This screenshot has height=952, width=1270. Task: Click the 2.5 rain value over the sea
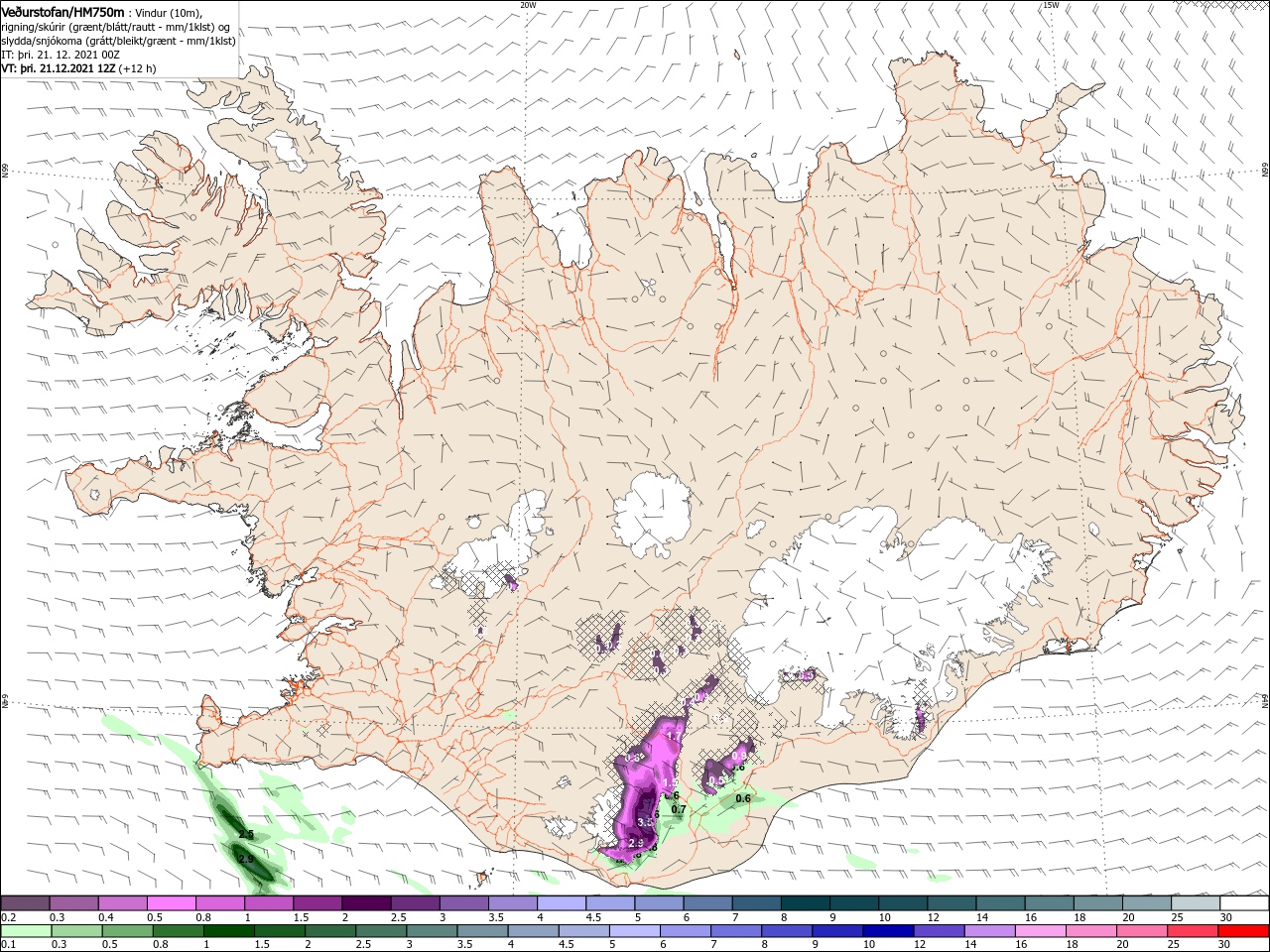click(246, 836)
